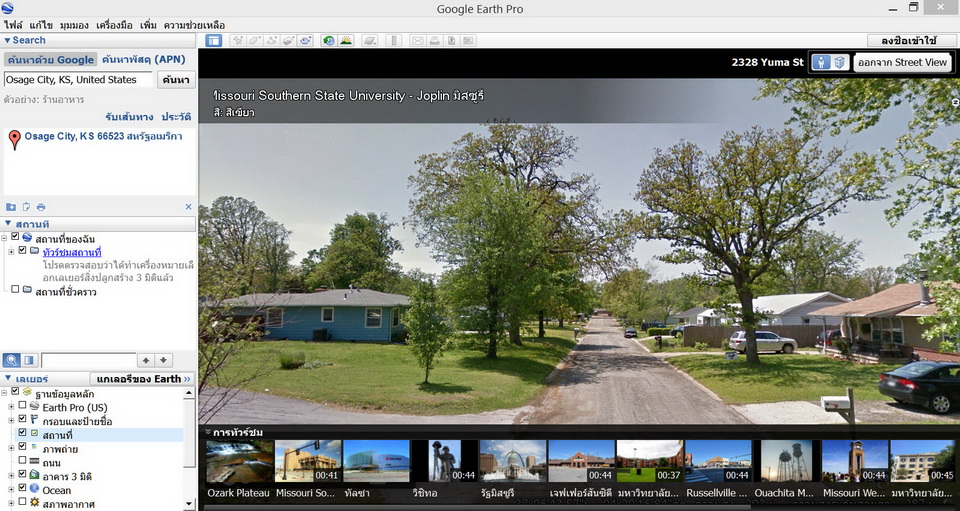Add a placemark with the pushpin icon
The image size is (960, 511).
point(238,40)
